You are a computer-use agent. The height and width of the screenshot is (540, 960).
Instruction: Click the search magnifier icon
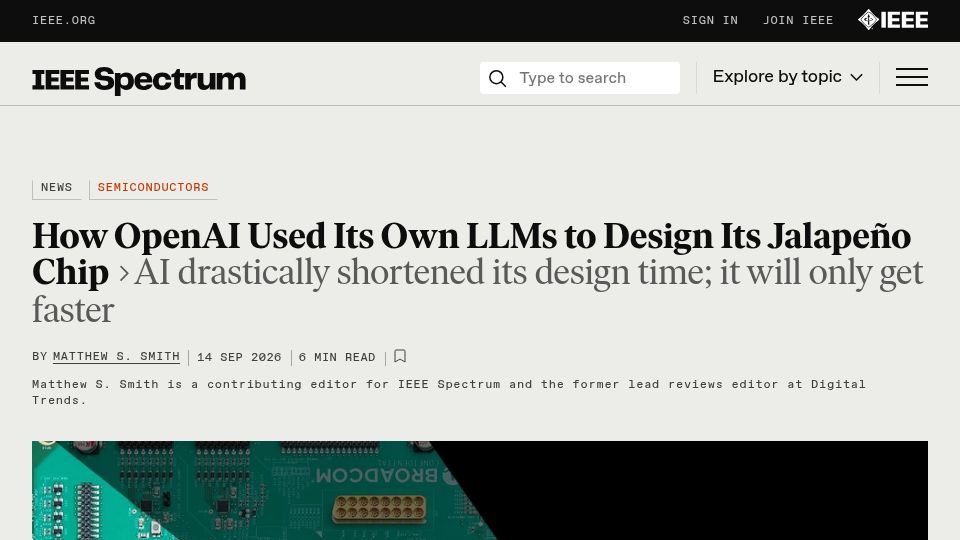498,78
